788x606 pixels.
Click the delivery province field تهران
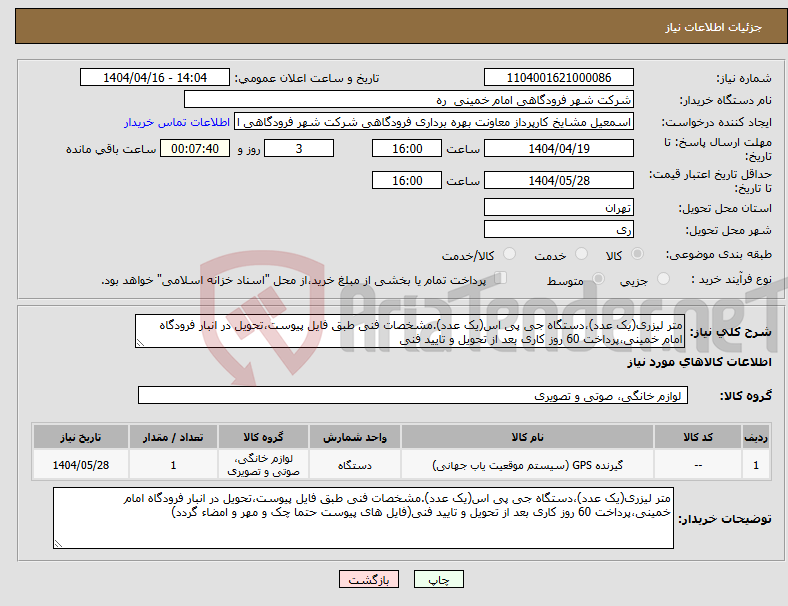558,208
